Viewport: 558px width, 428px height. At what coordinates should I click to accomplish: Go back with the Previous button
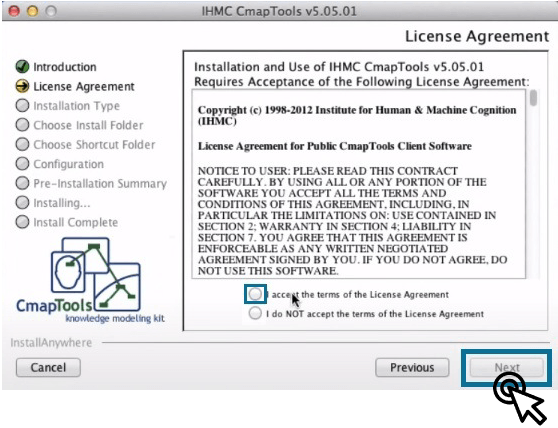click(x=412, y=368)
